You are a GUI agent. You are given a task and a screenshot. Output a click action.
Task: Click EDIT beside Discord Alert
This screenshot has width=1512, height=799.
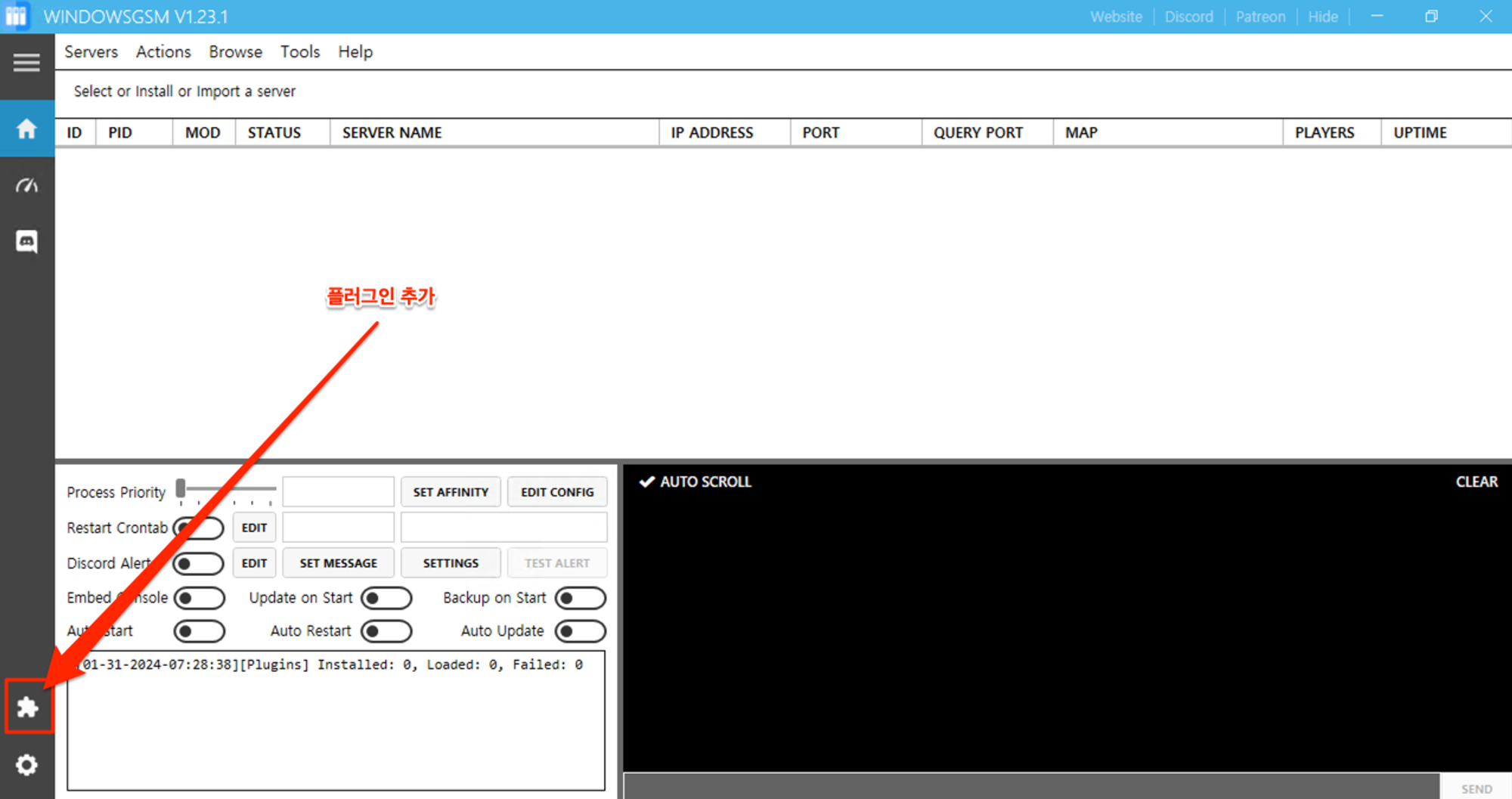(254, 563)
